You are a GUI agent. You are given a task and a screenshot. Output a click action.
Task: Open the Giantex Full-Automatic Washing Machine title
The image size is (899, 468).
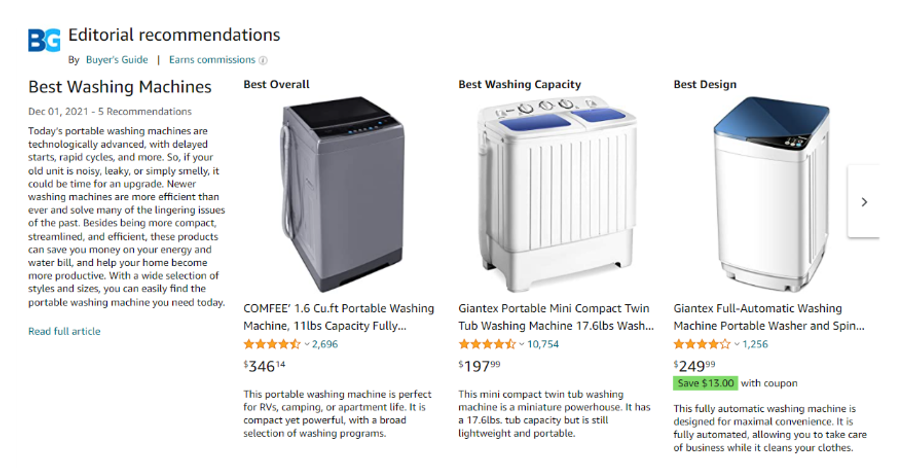coord(769,317)
